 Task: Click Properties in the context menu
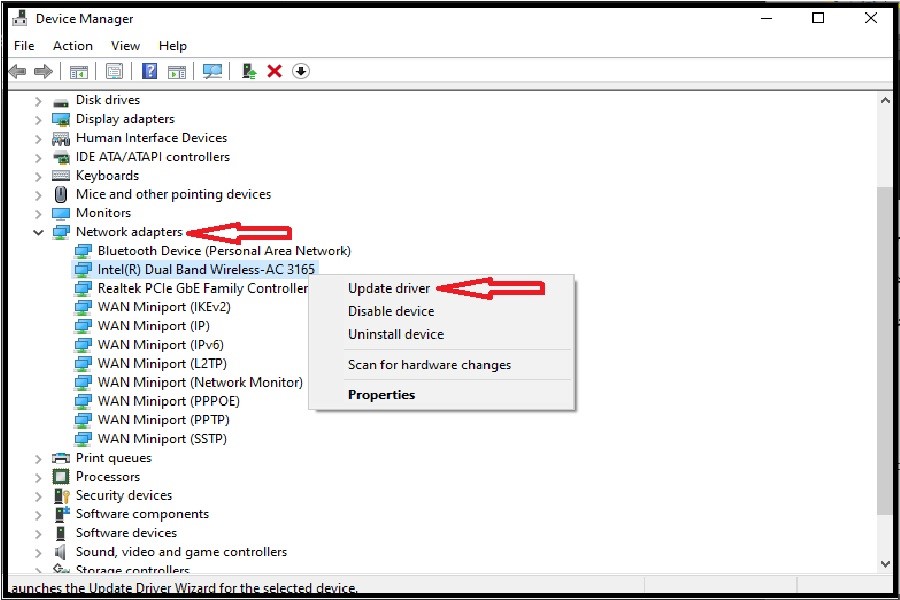coord(381,394)
